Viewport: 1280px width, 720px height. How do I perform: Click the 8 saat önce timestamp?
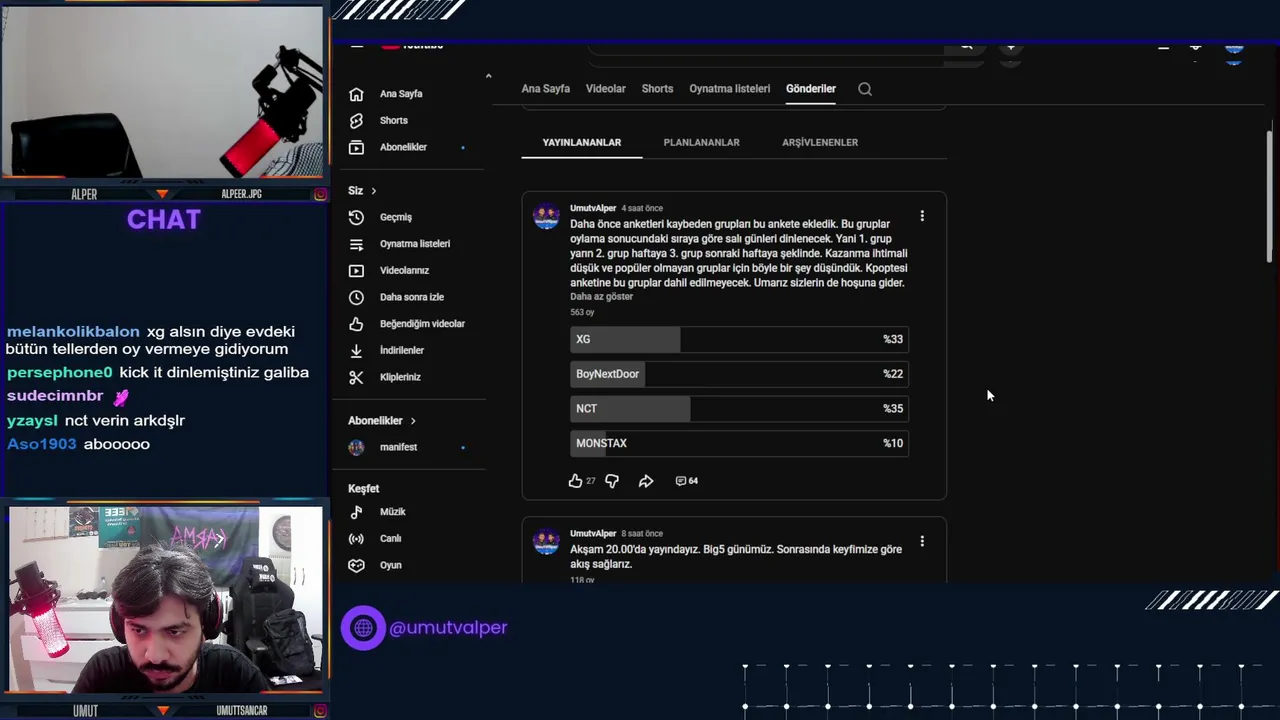coord(642,534)
